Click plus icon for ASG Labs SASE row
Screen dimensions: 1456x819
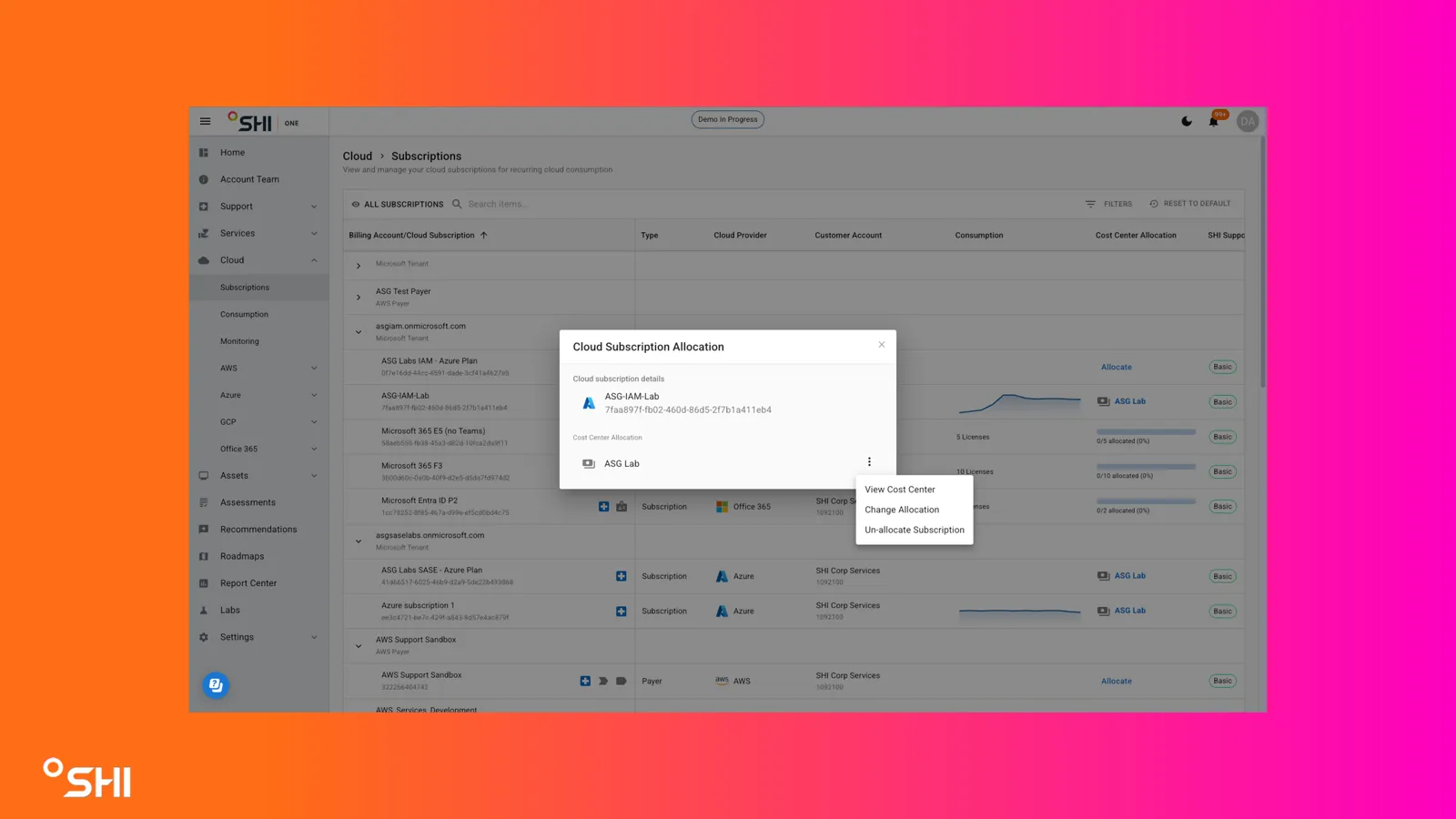[x=622, y=576]
